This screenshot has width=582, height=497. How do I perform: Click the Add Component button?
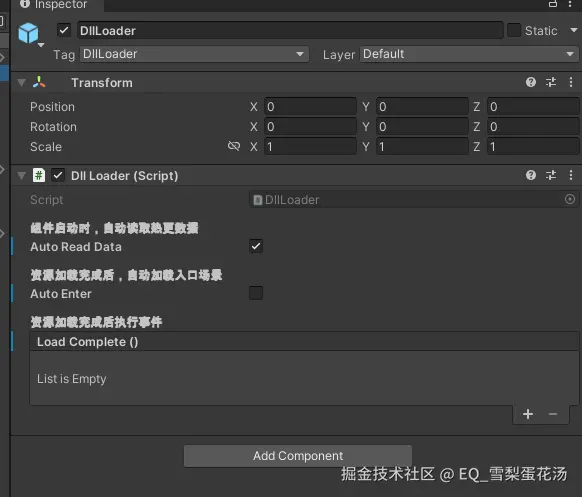pyautogui.click(x=298, y=456)
